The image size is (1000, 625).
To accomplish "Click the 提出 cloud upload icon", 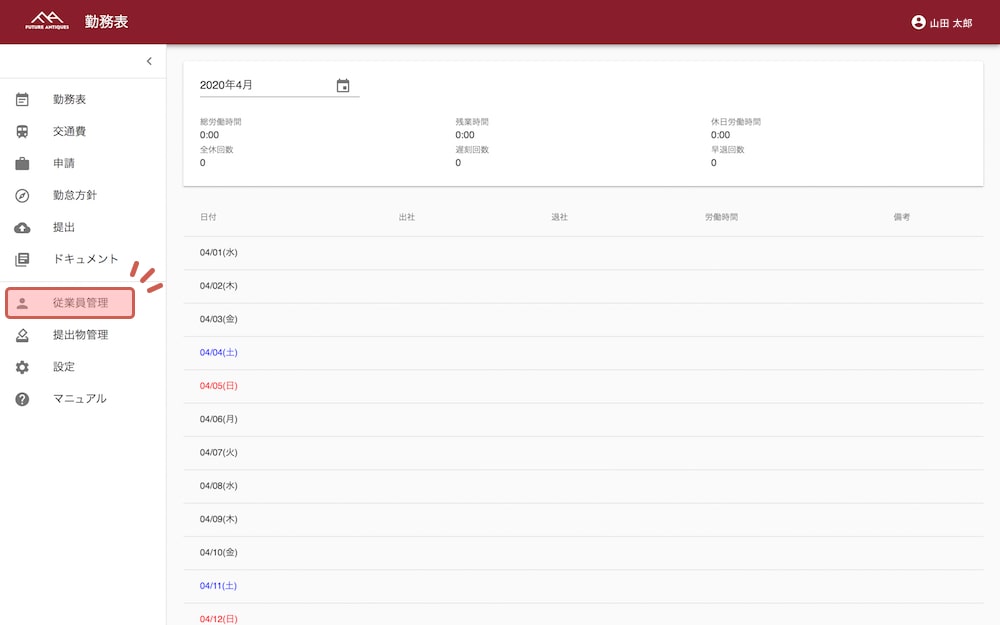I will click(22, 228).
